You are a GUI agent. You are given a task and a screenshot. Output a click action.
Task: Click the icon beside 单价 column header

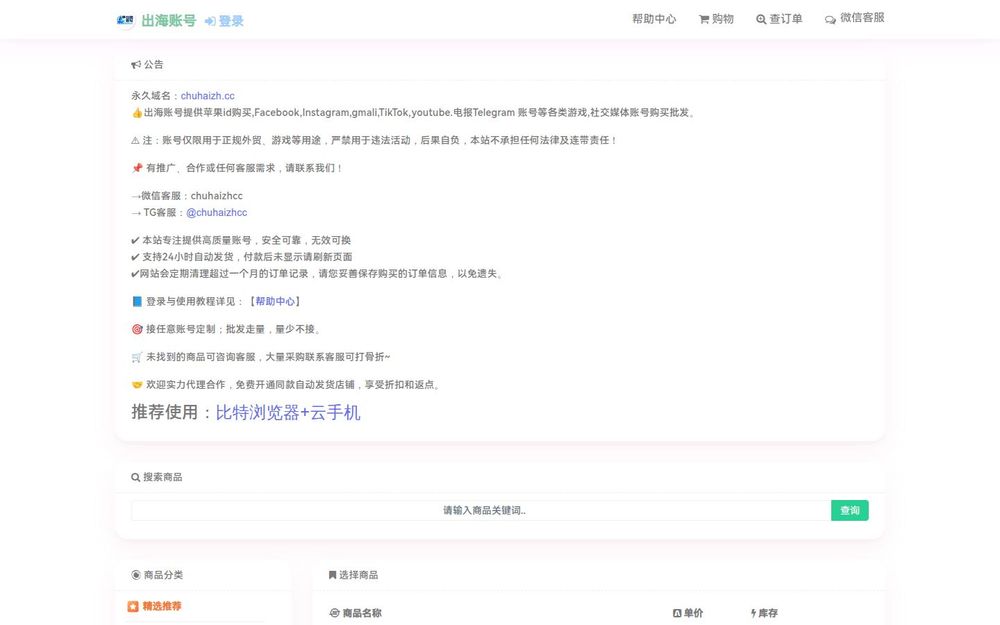pos(677,613)
